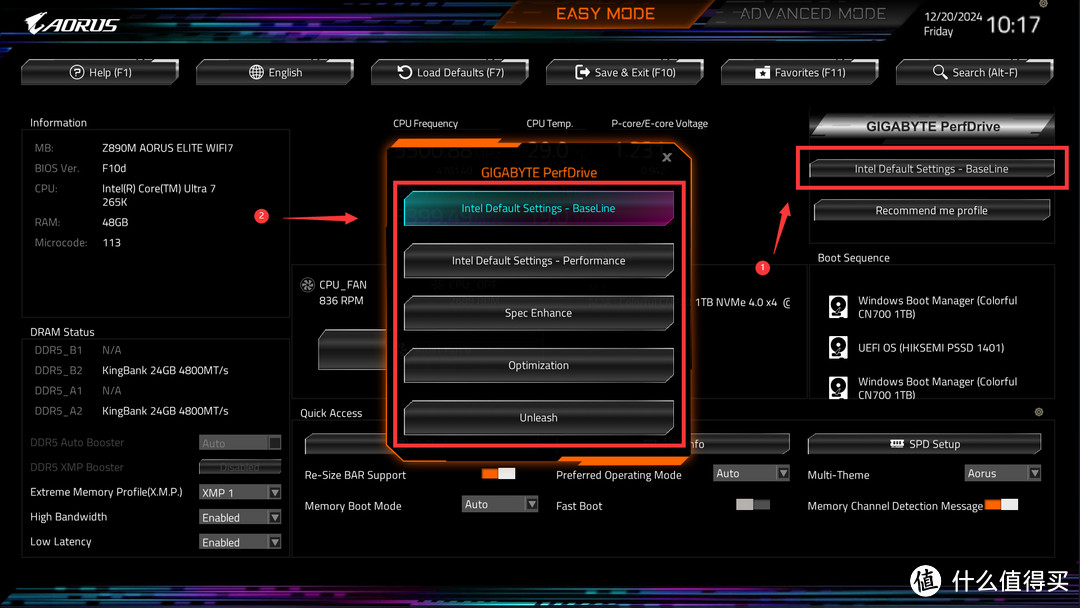
Task: Open Search (Alt-F)
Action: click(975, 72)
